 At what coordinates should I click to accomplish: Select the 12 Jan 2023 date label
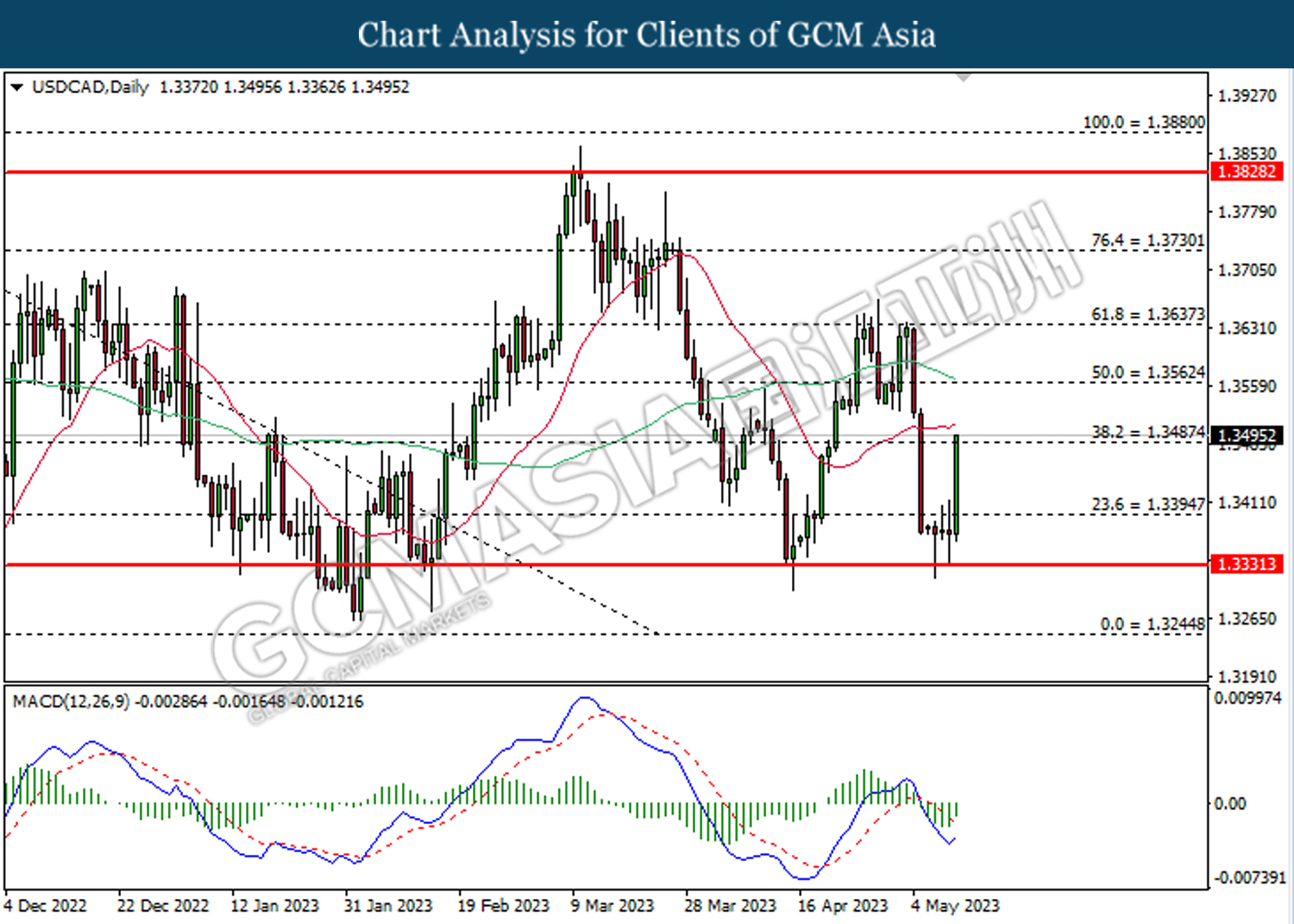[275, 905]
